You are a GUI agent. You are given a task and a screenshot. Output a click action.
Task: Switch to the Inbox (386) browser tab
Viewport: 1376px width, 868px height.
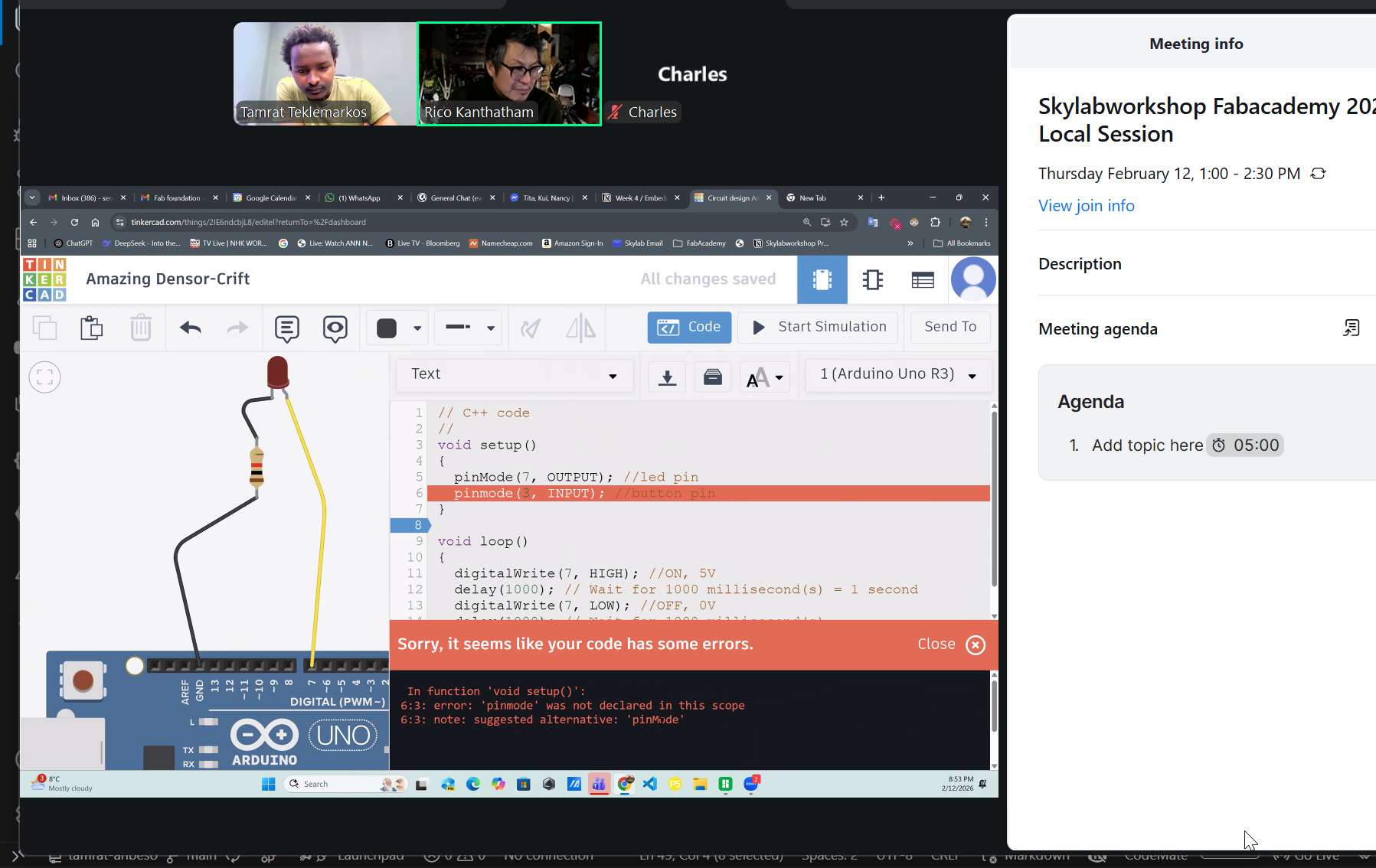[x=87, y=197]
